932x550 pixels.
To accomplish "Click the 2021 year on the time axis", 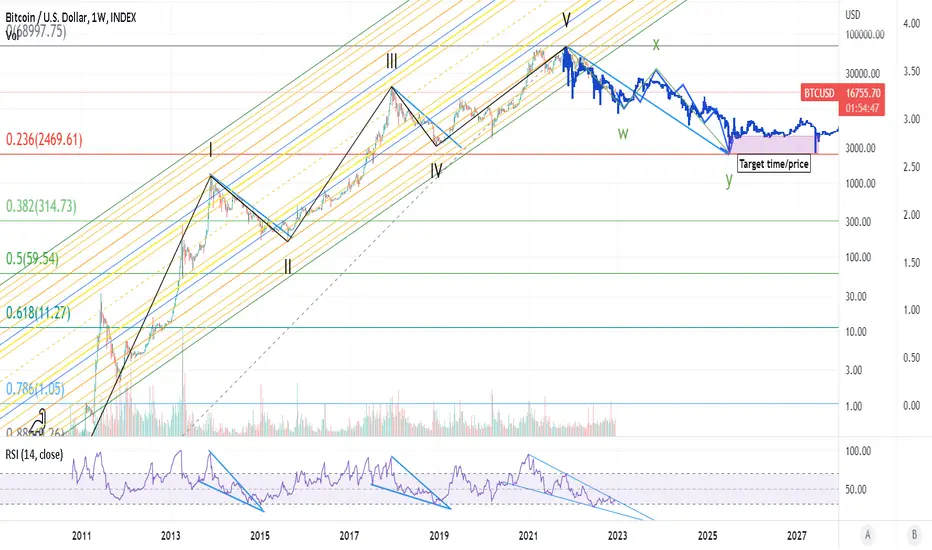I will (528, 536).
